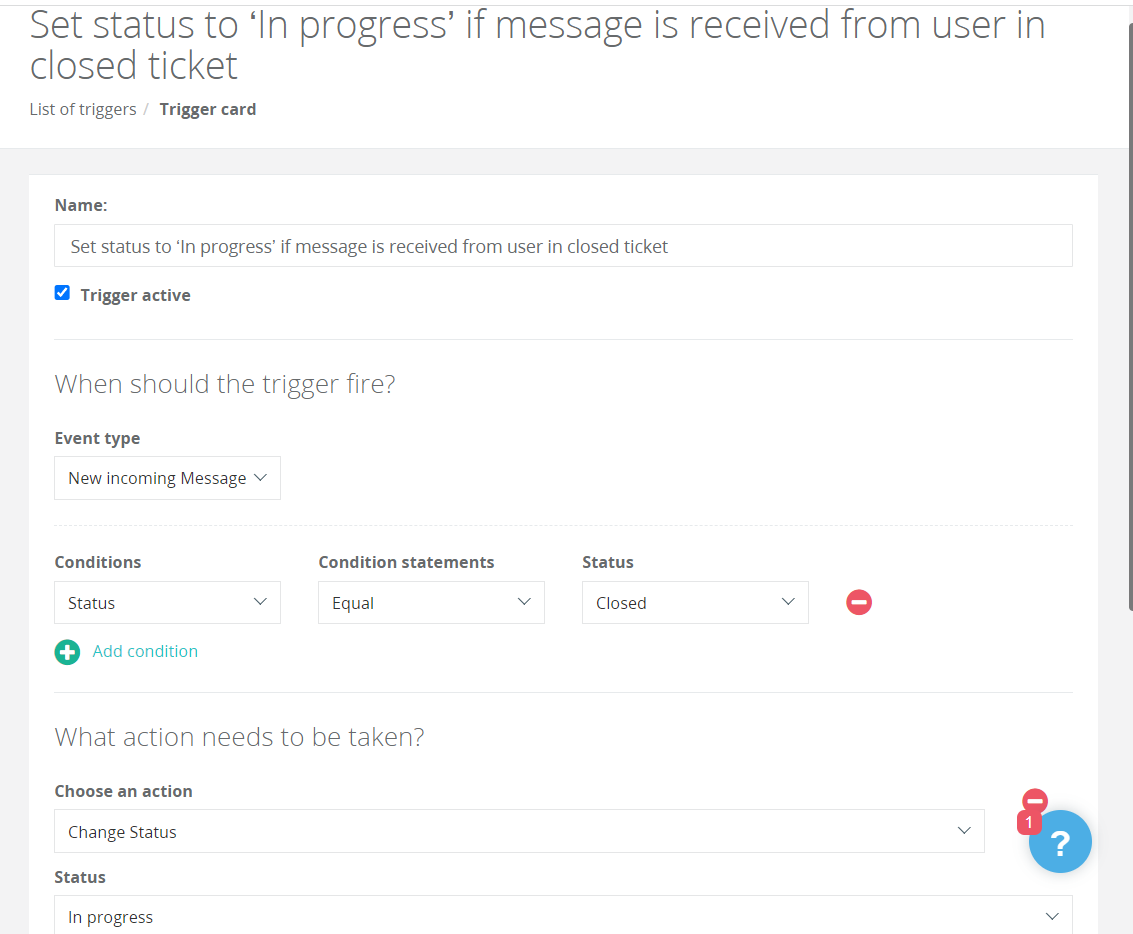Remove the Change Status action
Screen dimensions: 1133x934
coord(1034,800)
